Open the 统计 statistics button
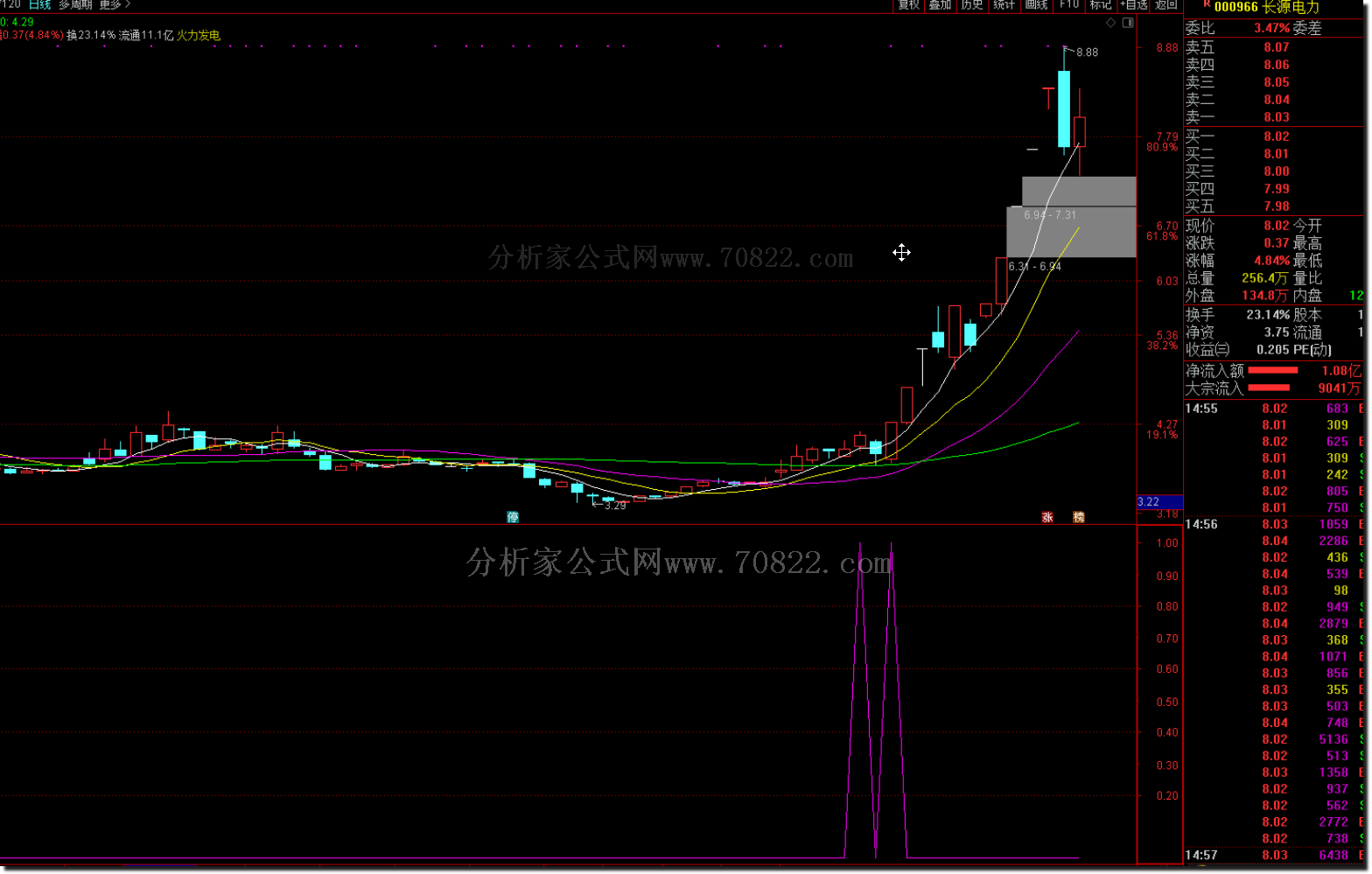This screenshot has height=874, width=1372. click(x=1004, y=5)
